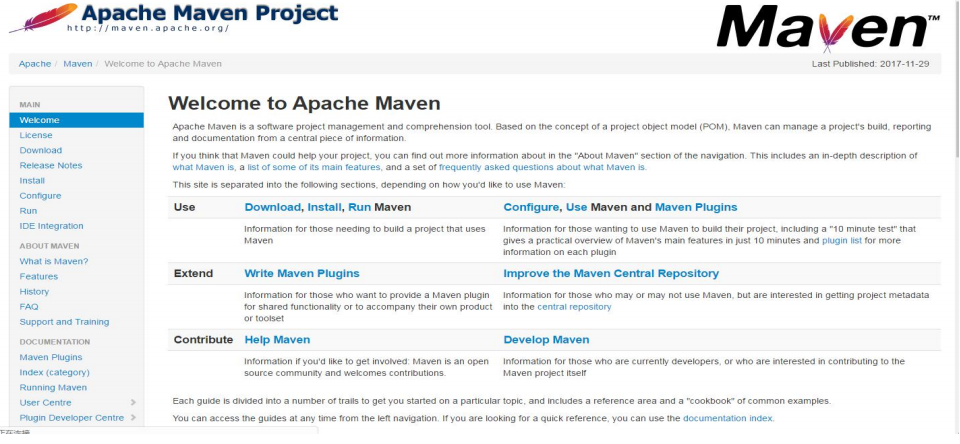Follow the 'plugin list' inline link
Viewport: 960px width, 444px height.
tap(842, 241)
